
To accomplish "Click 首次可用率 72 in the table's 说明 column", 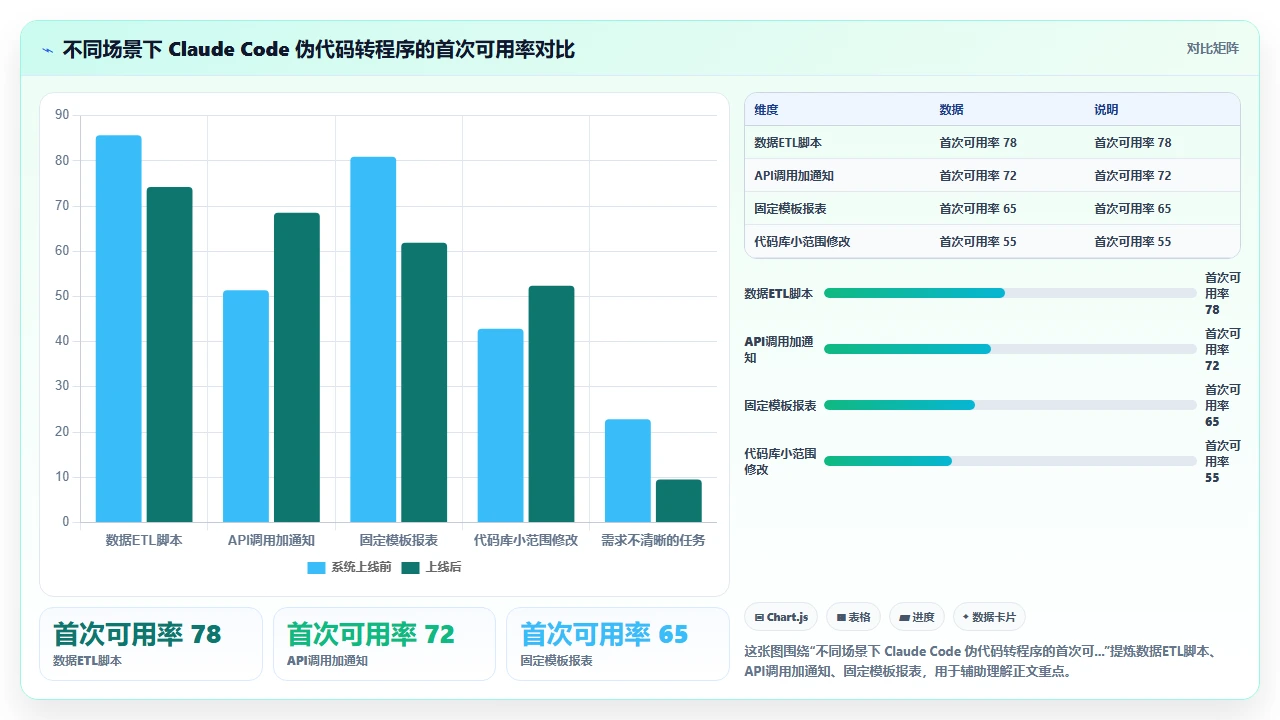I will (1133, 176).
